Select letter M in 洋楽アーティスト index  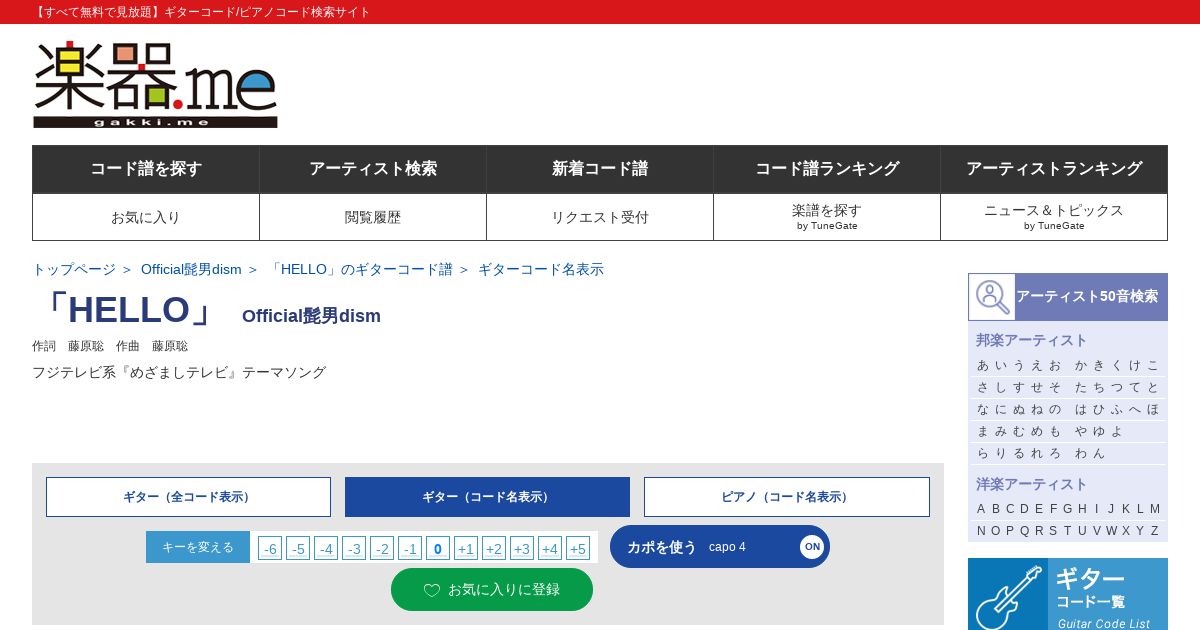pos(1155,508)
